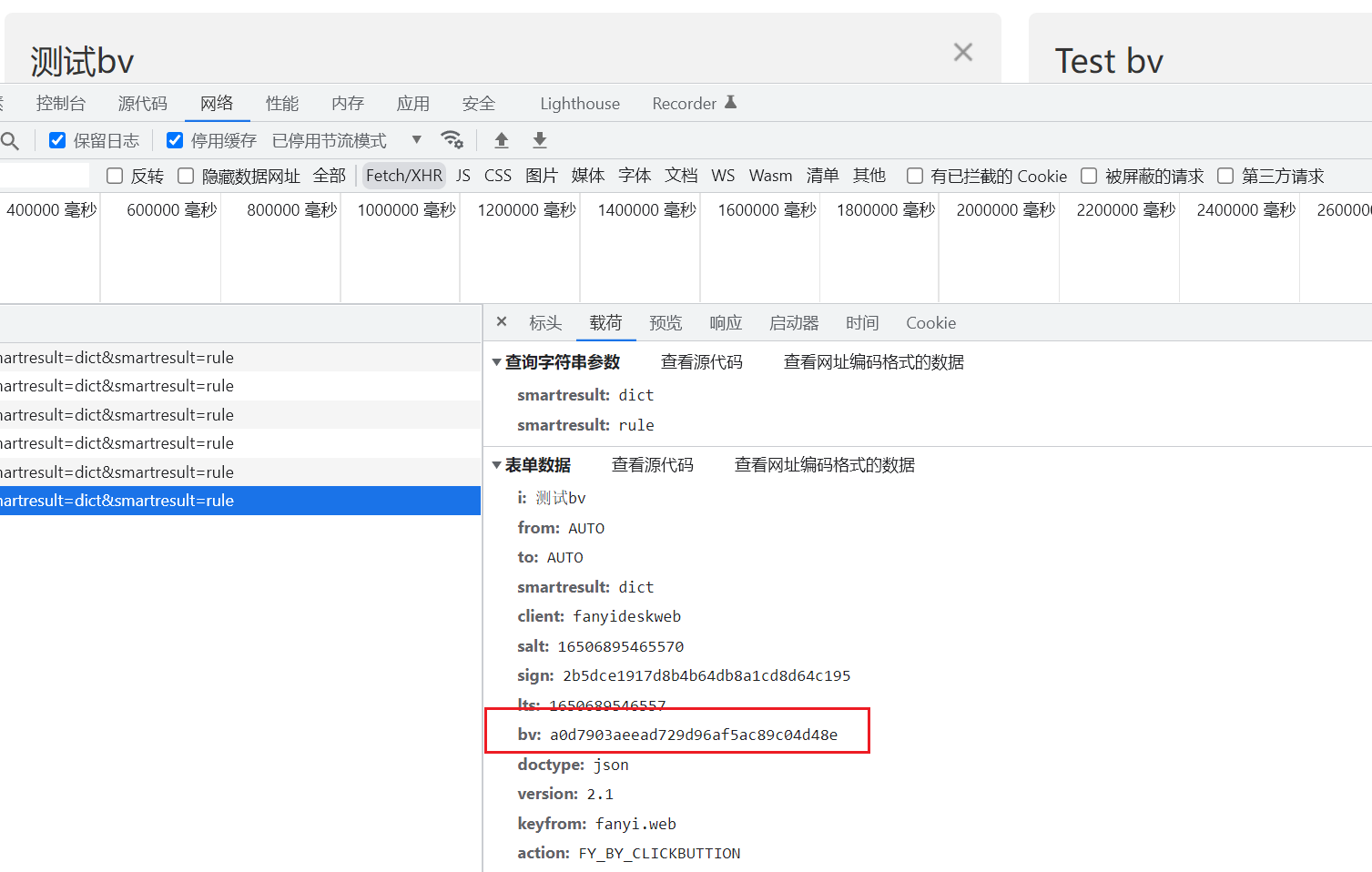Export HAR file using the download arrow icon
The width and height of the screenshot is (1372, 872).
pos(539,140)
